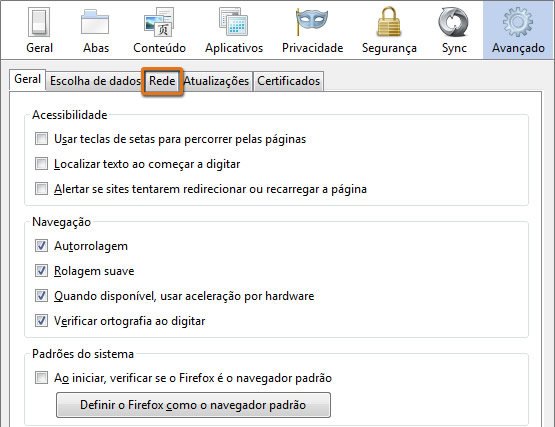Open the Aplicativos preferences pane
This screenshot has width=555, height=427.
coord(234,30)
